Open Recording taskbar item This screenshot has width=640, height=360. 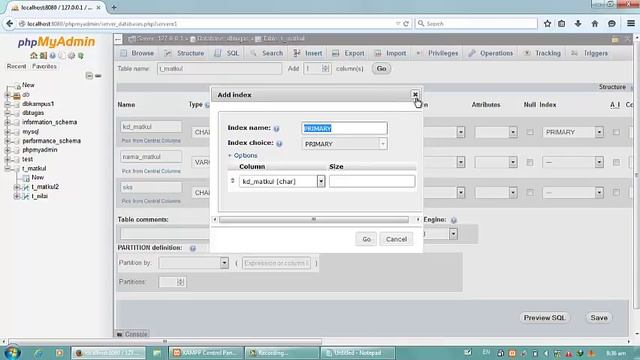click(x=282, y=353)
